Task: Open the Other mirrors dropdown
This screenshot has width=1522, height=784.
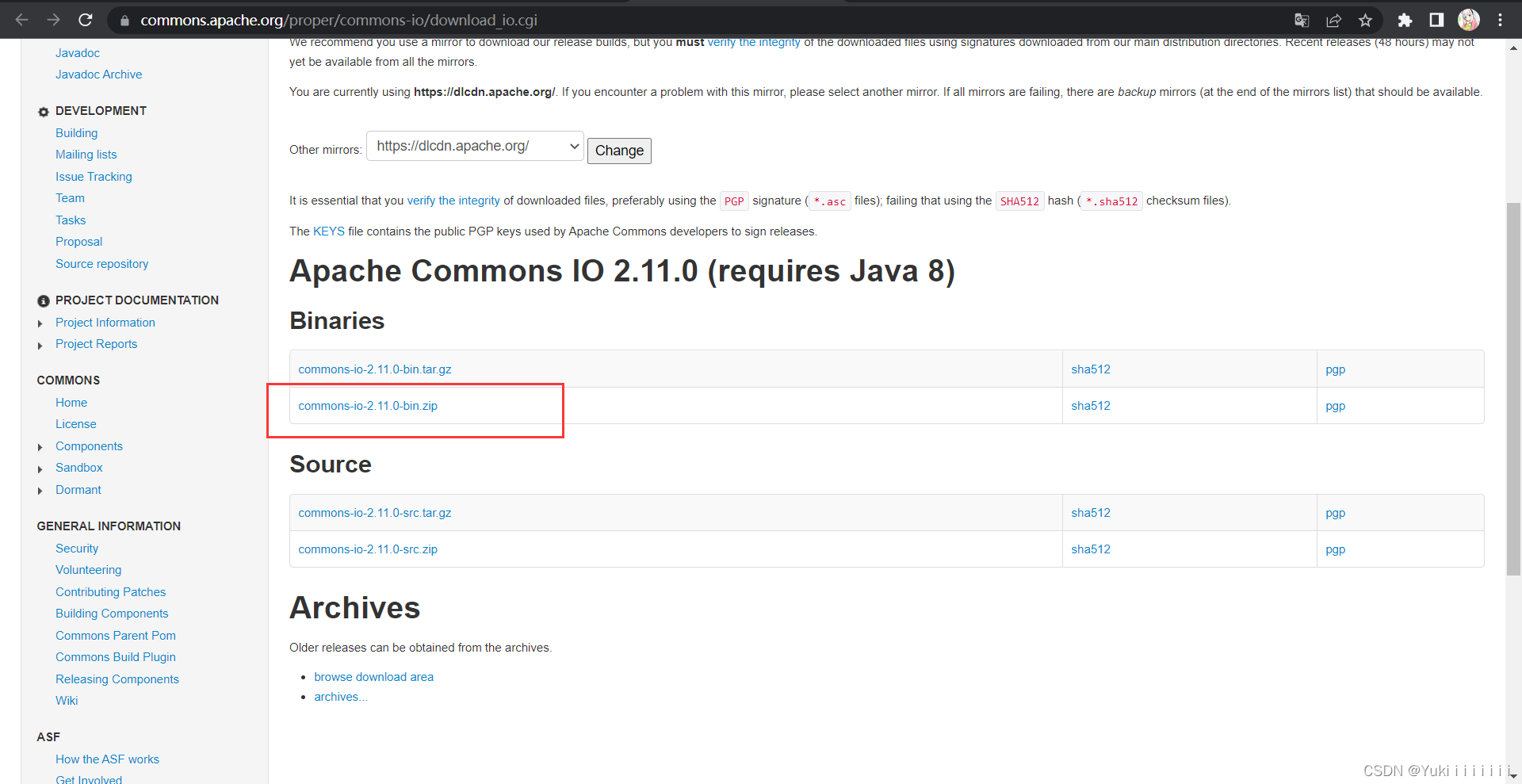Action: pyautogui.click(x=475, y=146)
